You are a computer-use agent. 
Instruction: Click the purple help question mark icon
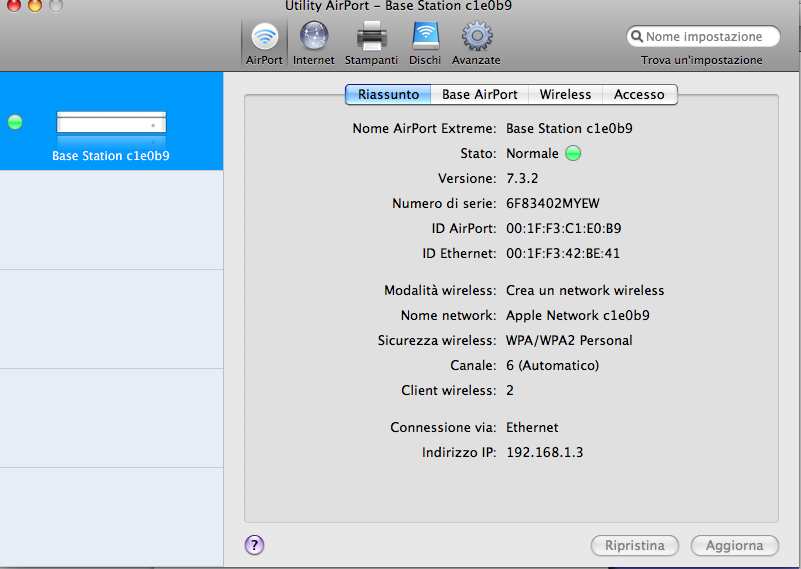point(254,545)
